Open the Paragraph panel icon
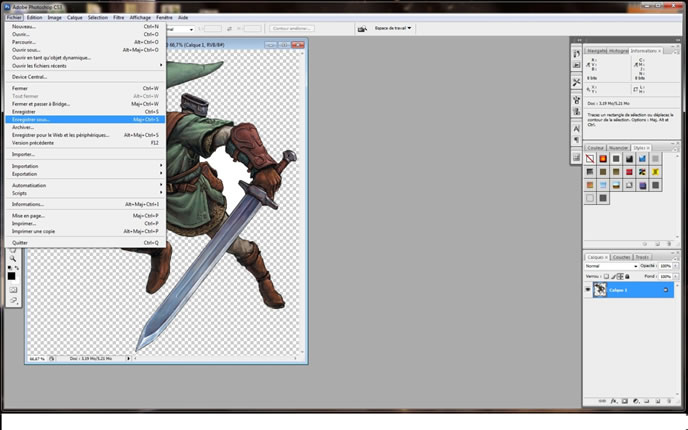This screenshot has width=688, height=430. coord(577,140)
